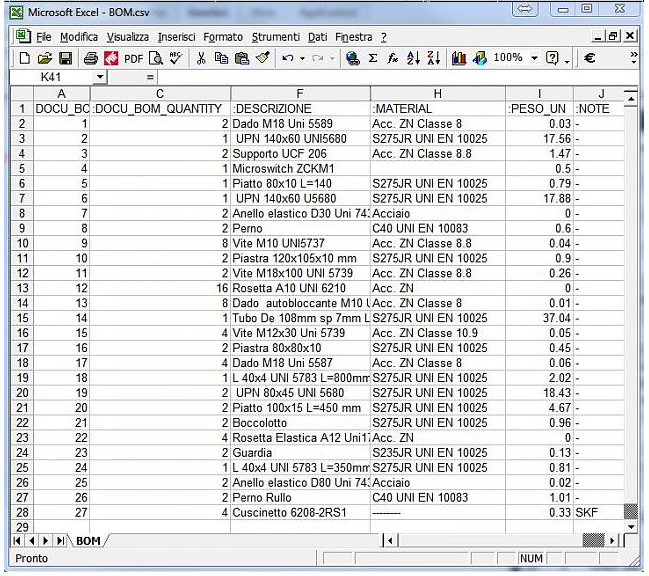Open the Inserisci menu
The width and height of the screenshot is (649, 576).
tap(176, 37)
